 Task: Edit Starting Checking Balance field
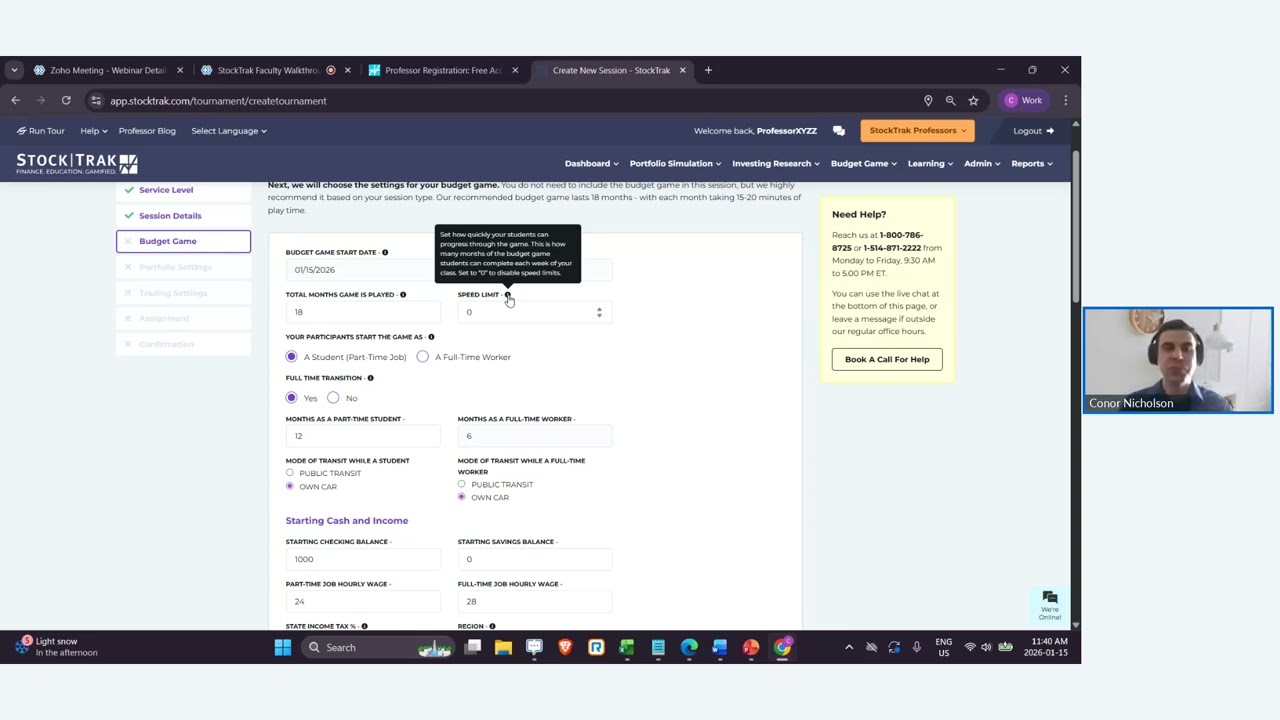click(362, 559)
